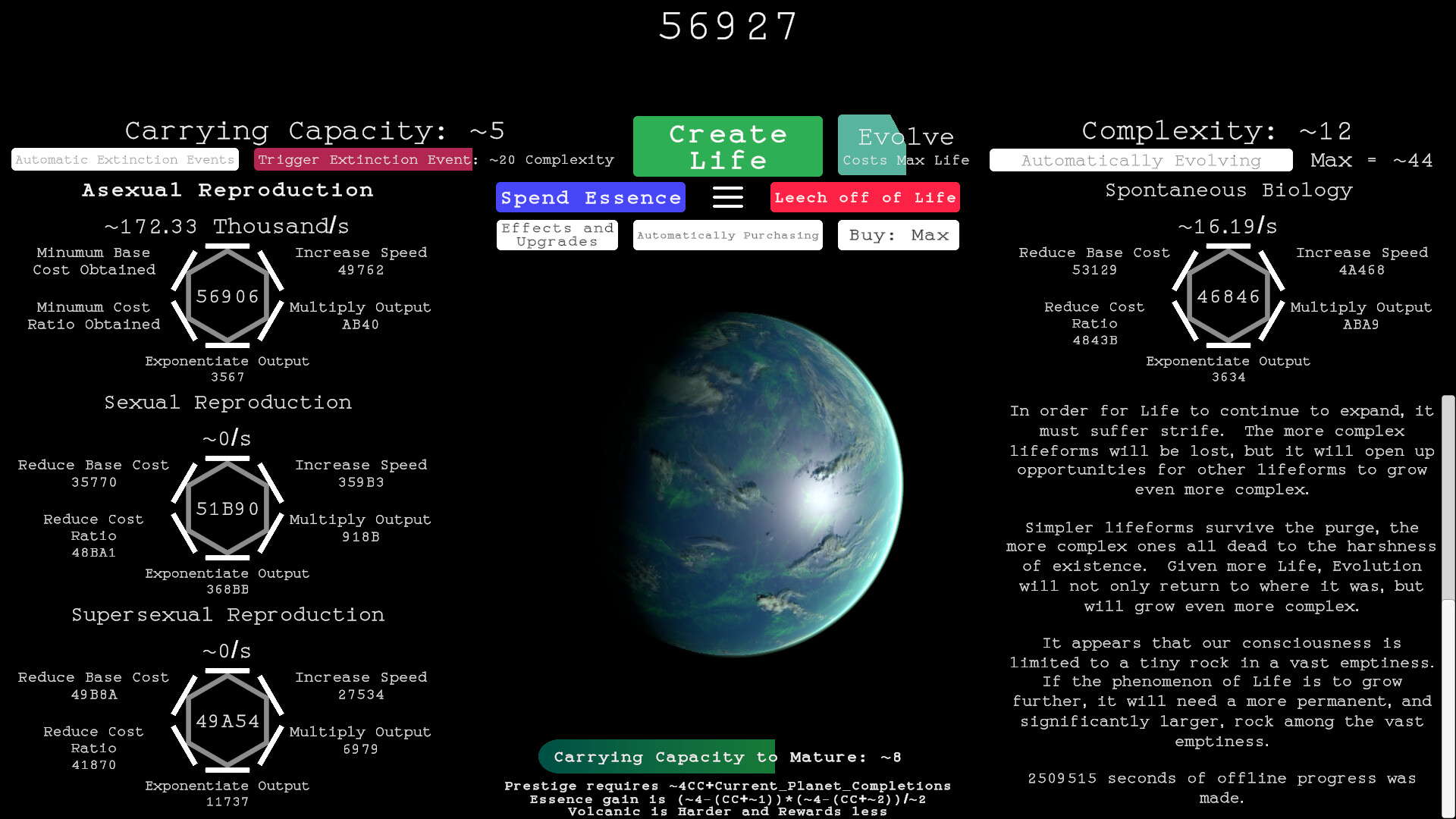This screenshot has height=819, width=1456.
Task: Toggle Automatically Evolving
Action: 1140,160
